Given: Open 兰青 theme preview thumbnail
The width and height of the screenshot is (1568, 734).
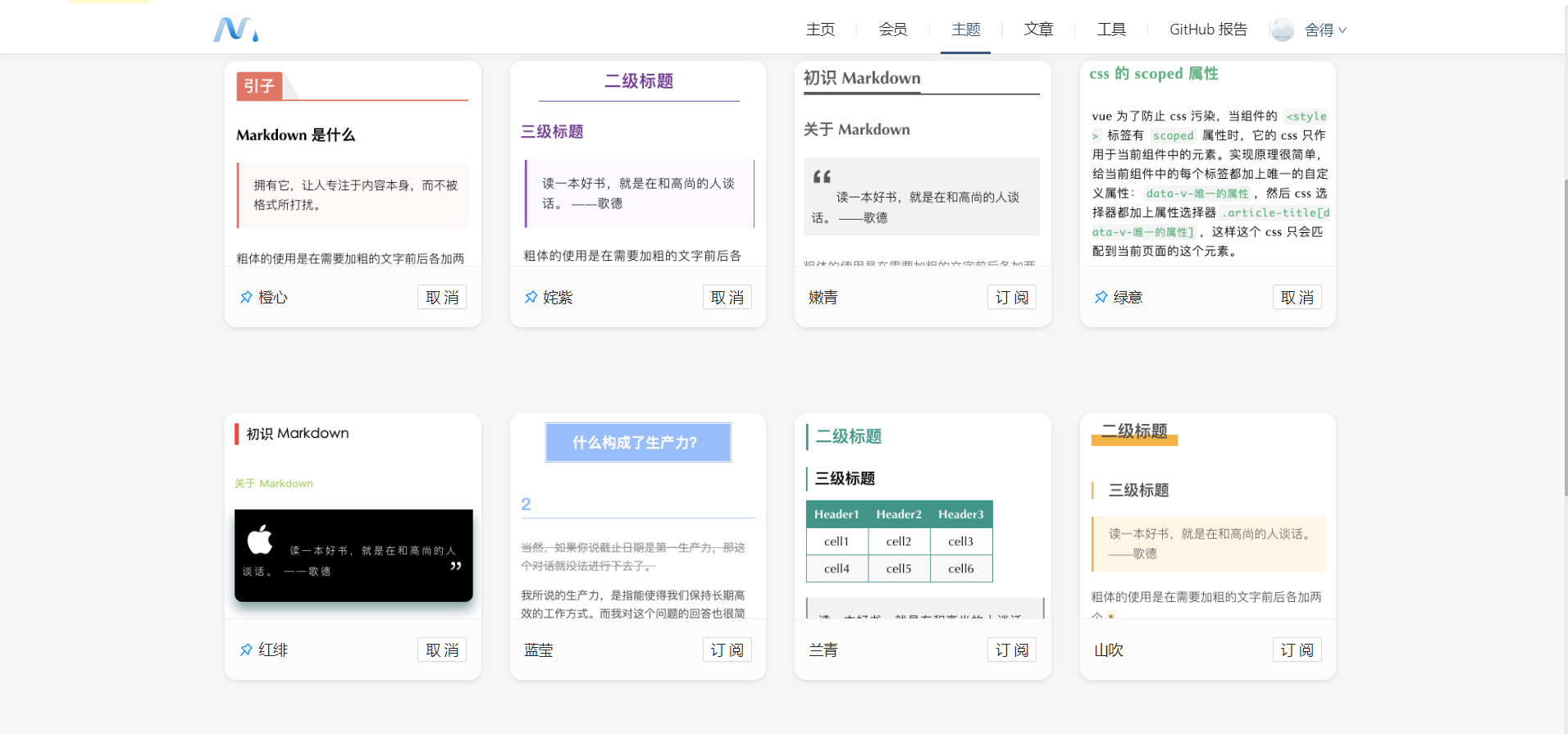Looking at the screenshot, I should 923,516.
